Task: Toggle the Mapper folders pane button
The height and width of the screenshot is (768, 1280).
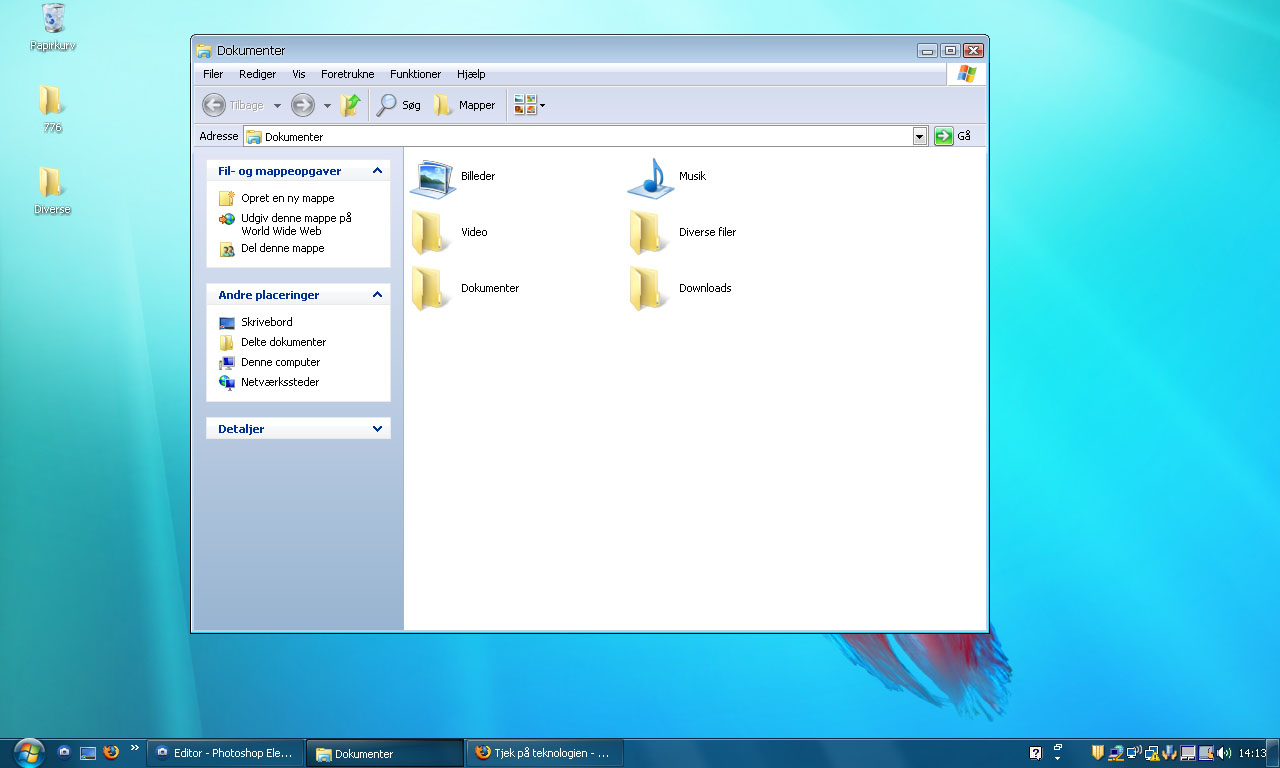Action: pos(465,105)
